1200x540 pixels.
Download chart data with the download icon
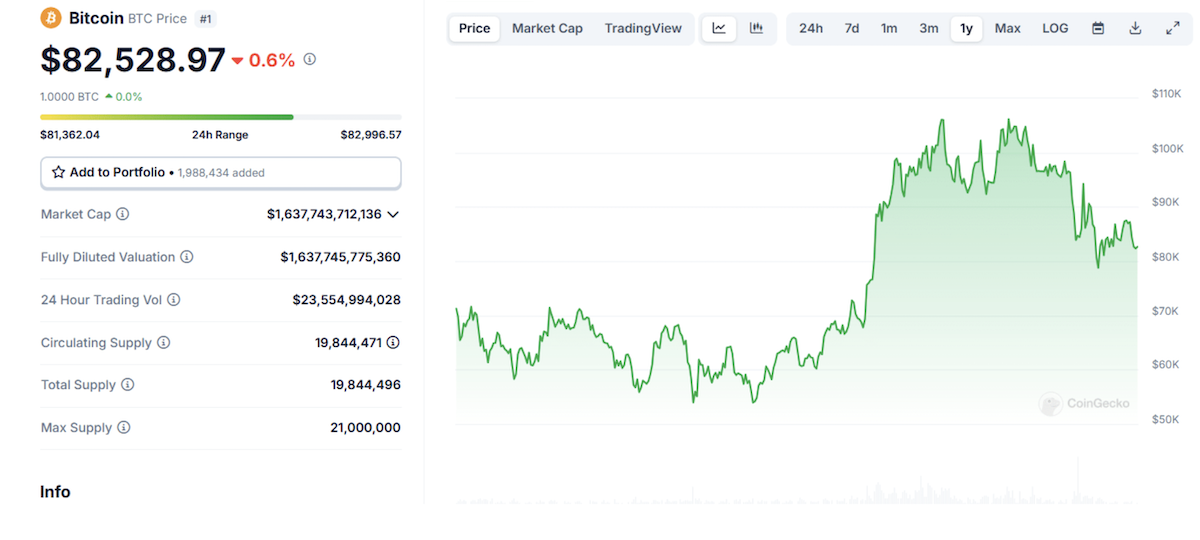[x=1135, y=28]
